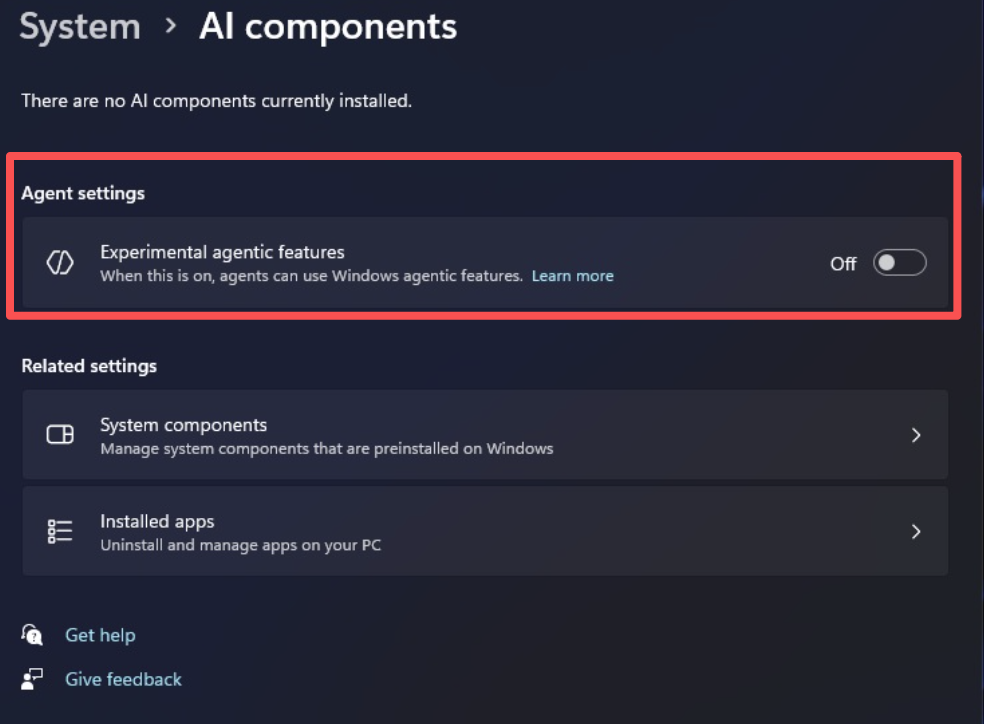Expand Installed apps with its chevron
The width and height of the screenshot is (984, 724).
pos(915,531)
